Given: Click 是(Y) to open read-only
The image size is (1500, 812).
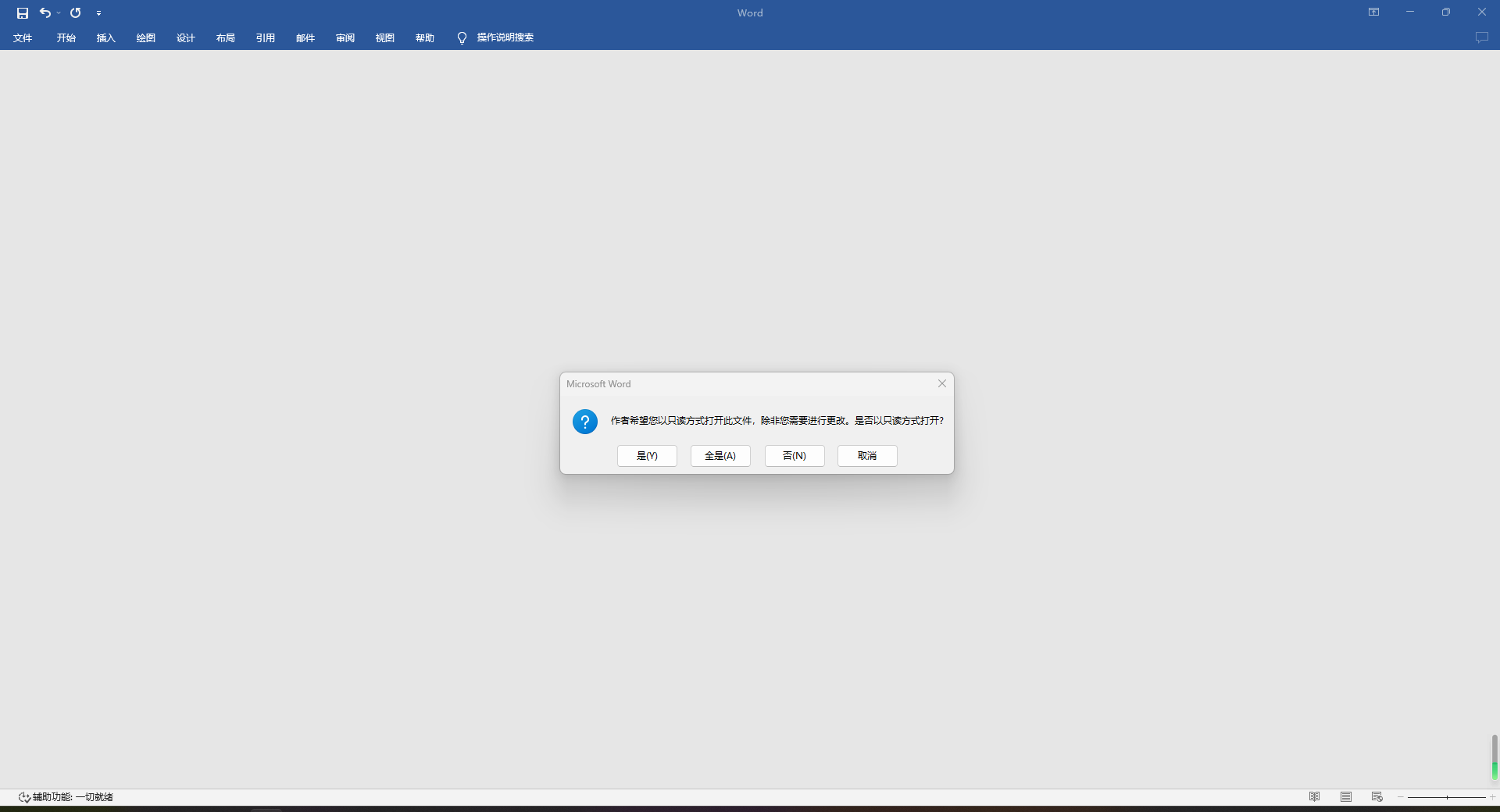Looking at the screenshot, I should click(x=647, y=456).
